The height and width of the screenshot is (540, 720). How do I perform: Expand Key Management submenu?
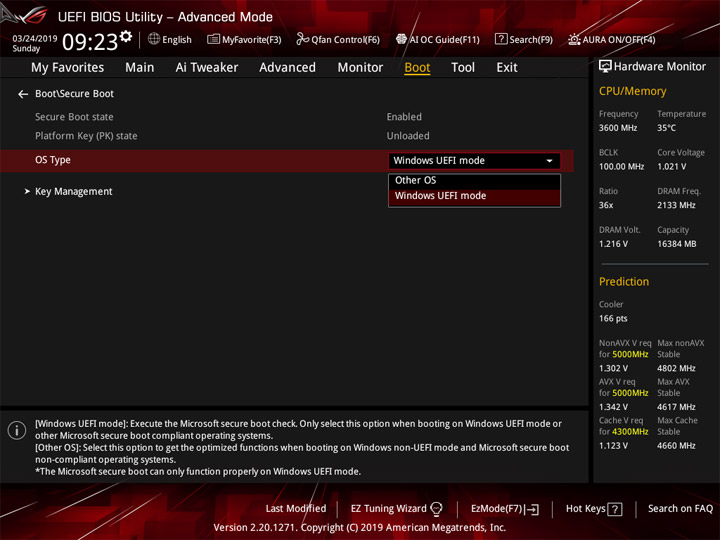[x=73, y=191]
